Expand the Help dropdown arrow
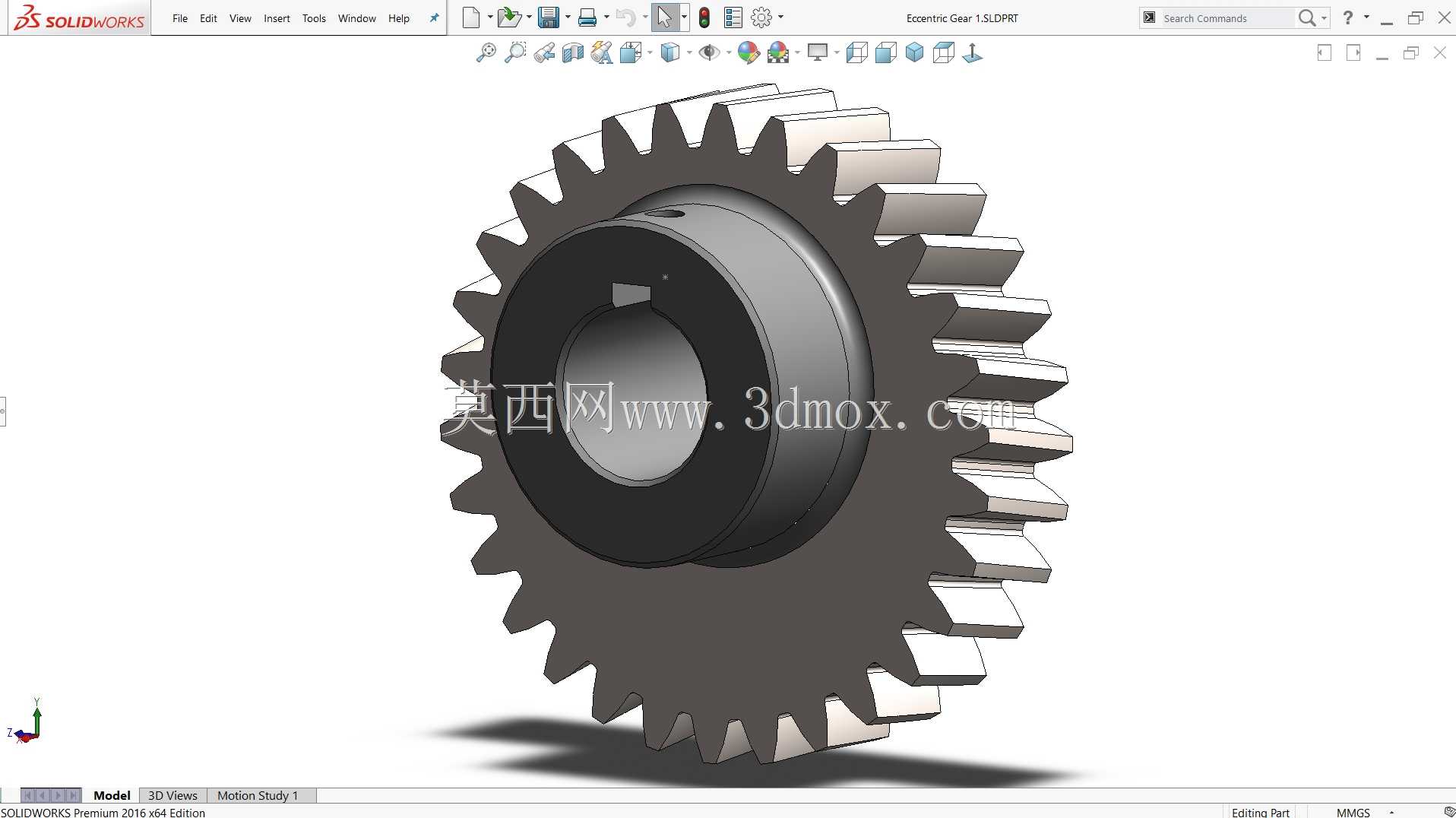 tap(1366, 17)
